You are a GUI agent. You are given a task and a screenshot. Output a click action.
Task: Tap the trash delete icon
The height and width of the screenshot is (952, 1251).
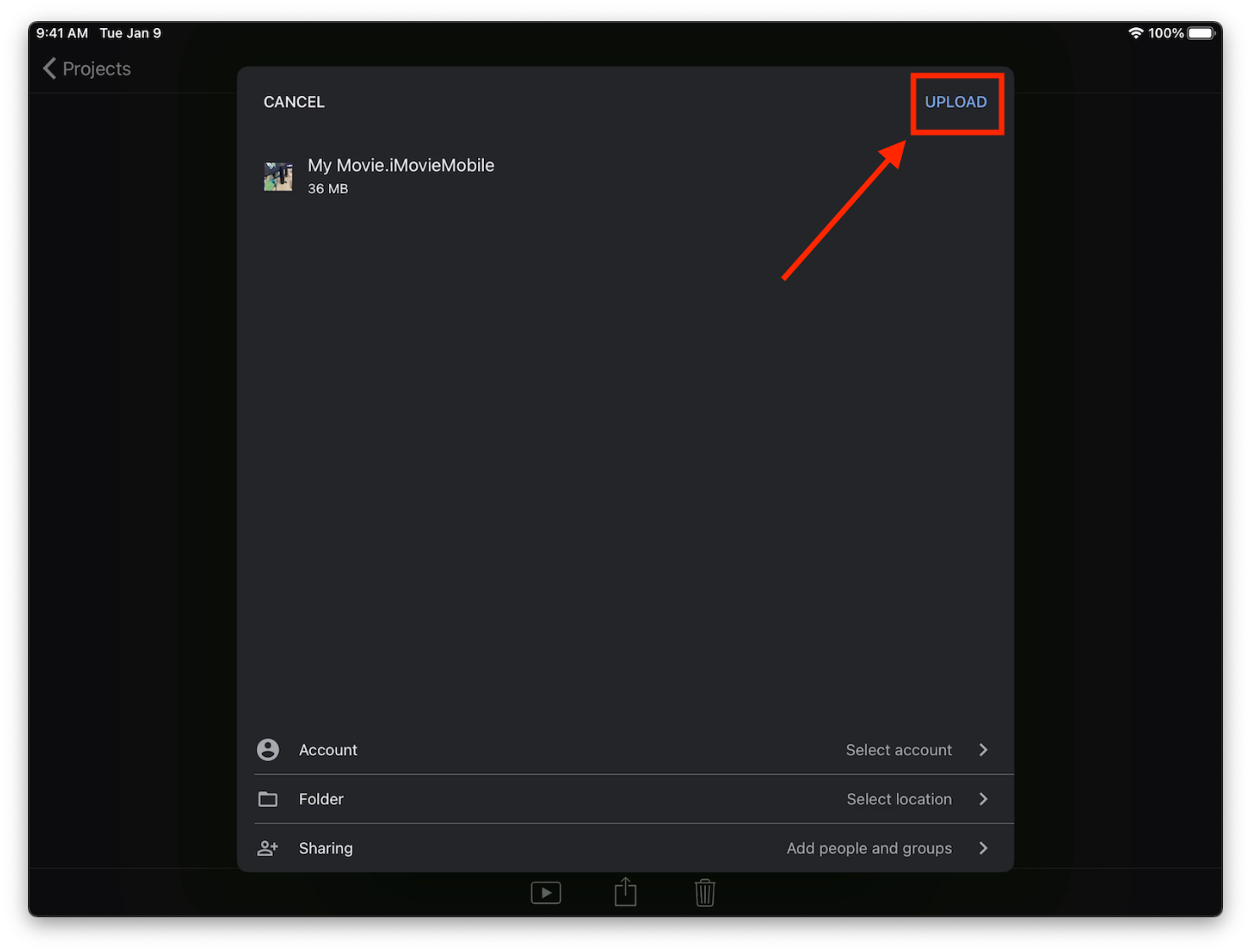[704, 893]
